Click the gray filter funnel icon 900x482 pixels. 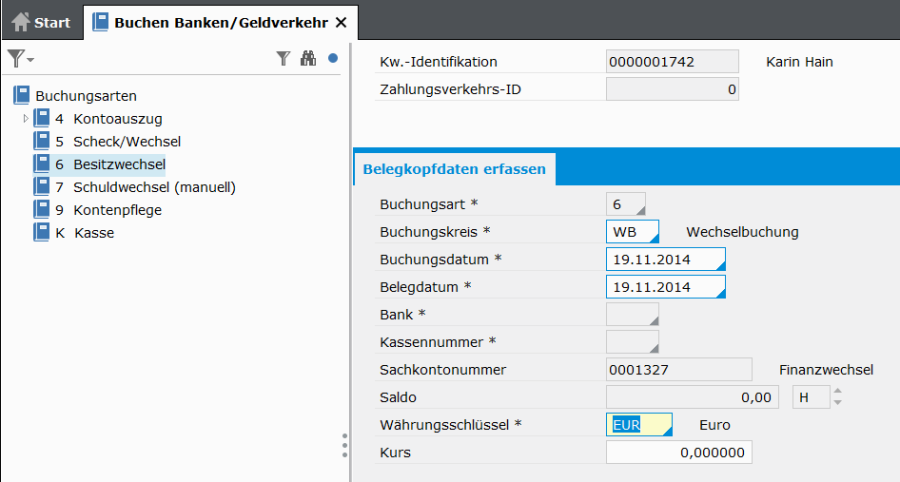click(x=283, y=59)
